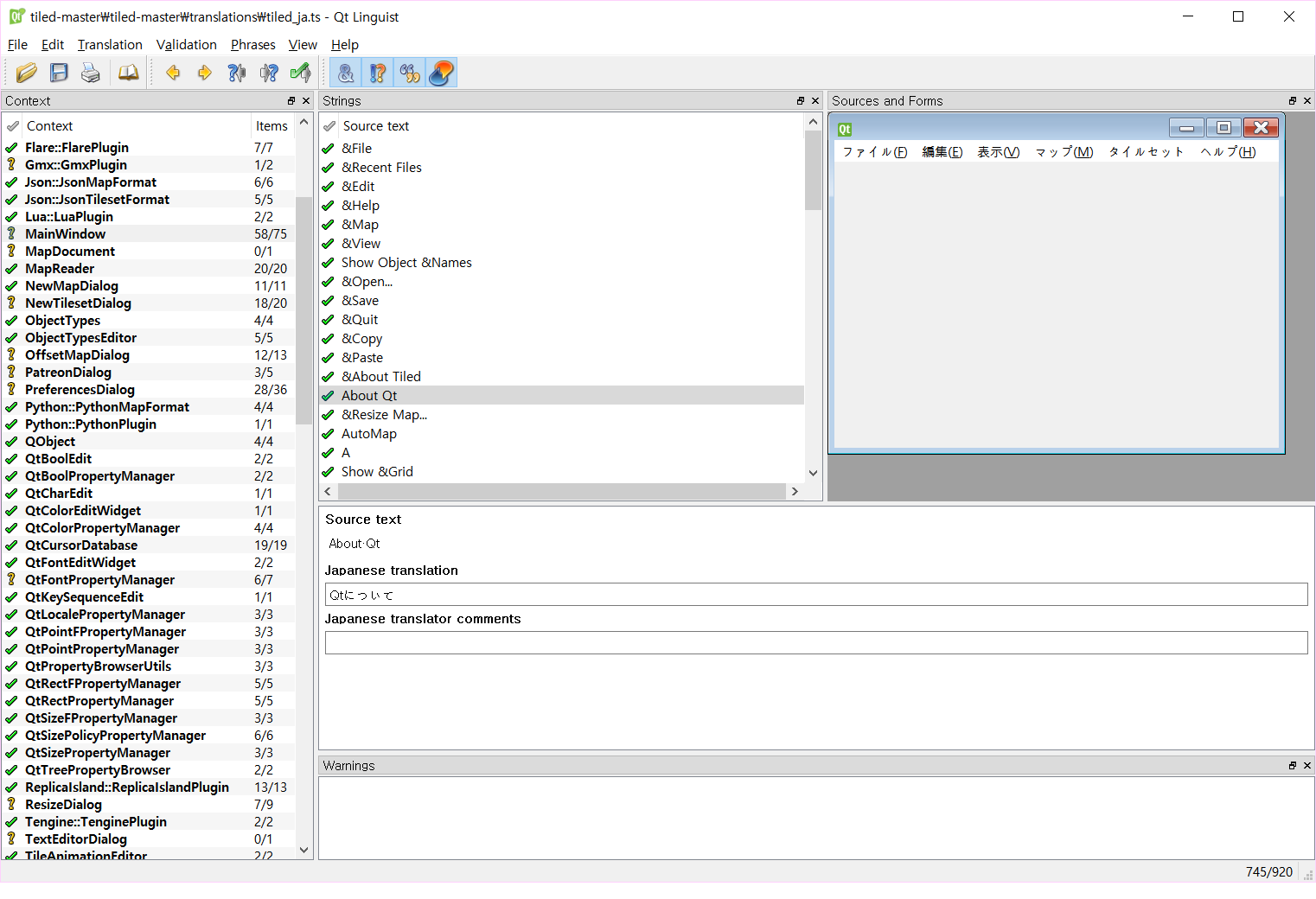Image resolution: width=1316 pixels, height=899 pixels.
Task: Select the Gmx::GmxPlugin context
Action: click(149, 165)
